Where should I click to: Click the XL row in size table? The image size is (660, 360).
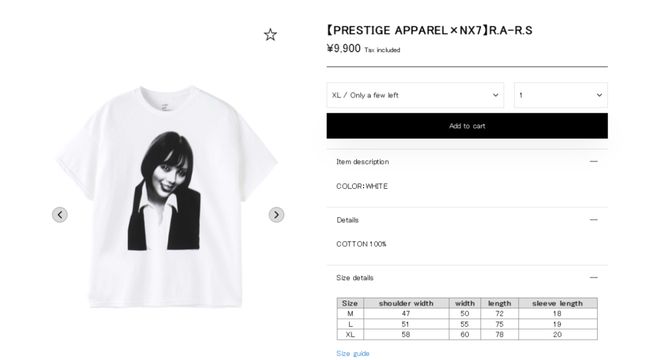pyautogui.click(x=467, y=335)
